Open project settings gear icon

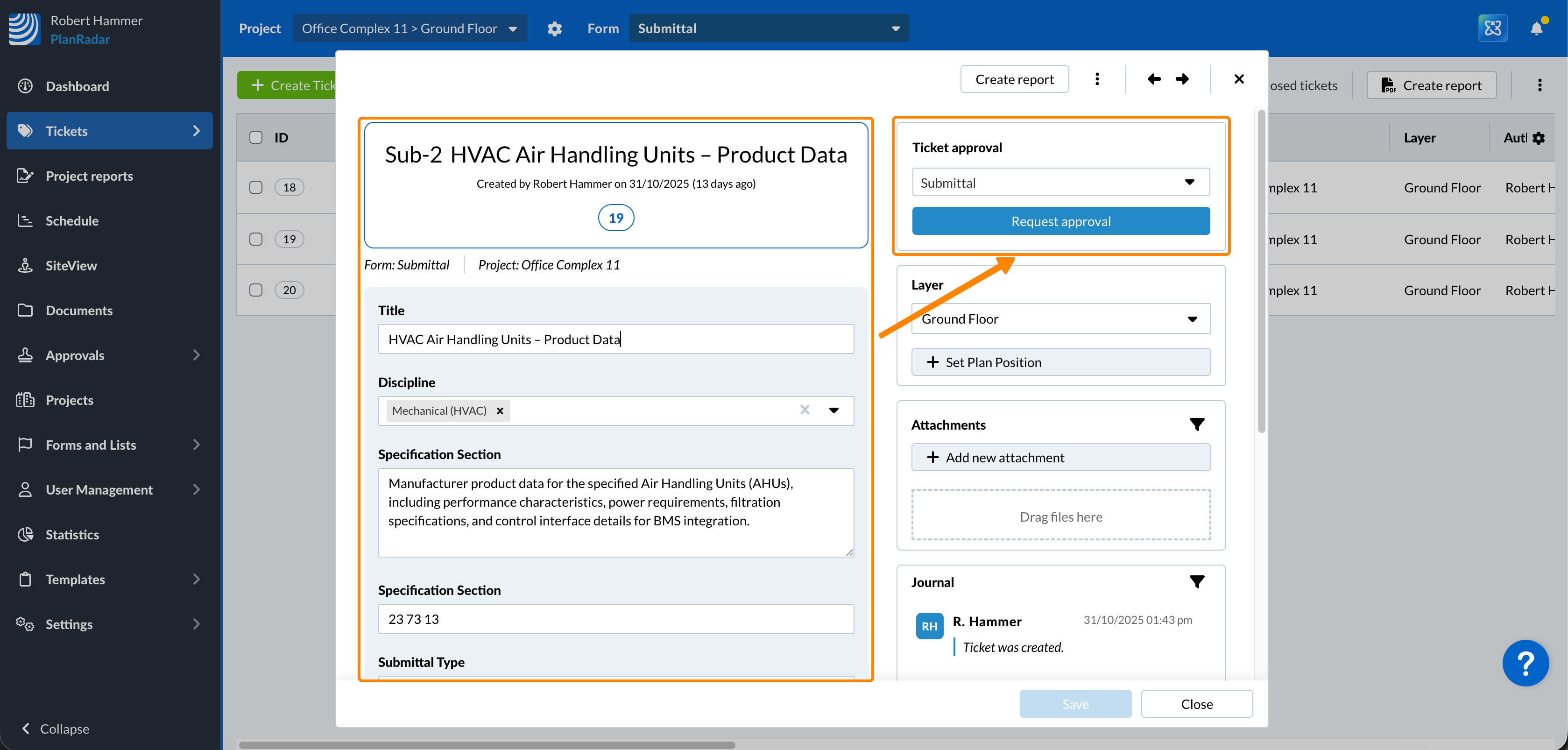pos(554,28)
